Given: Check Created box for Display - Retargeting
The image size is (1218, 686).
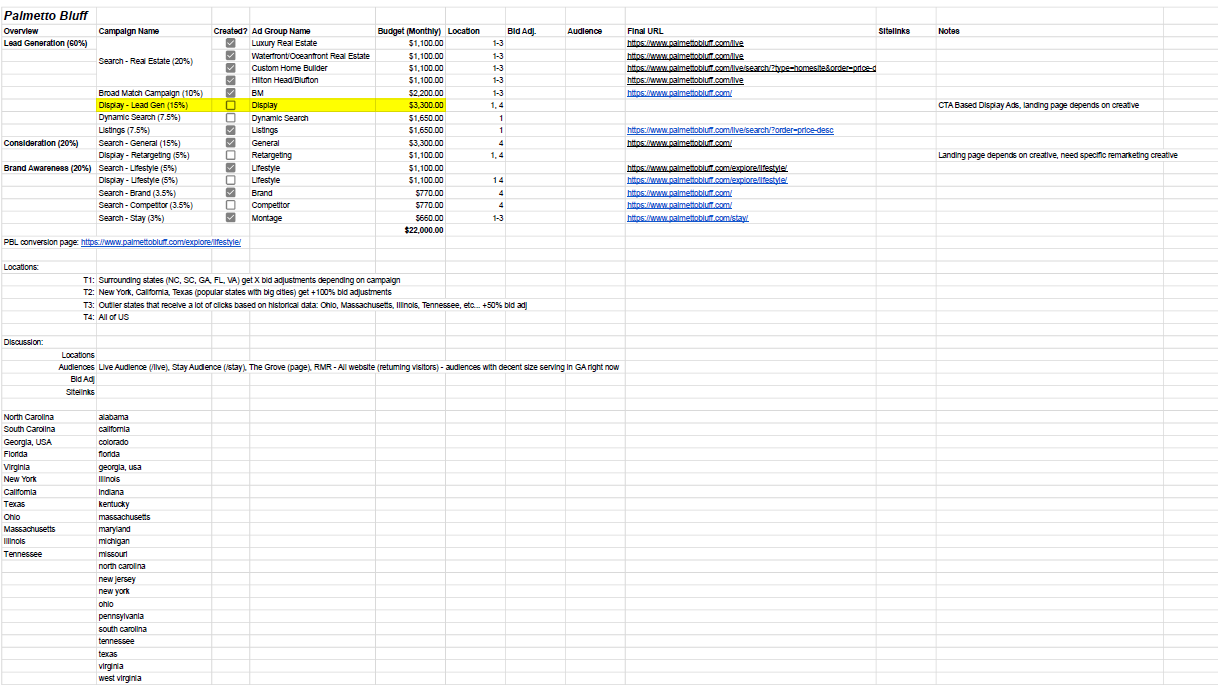Looking at the screenshot, I should [231, 155].
